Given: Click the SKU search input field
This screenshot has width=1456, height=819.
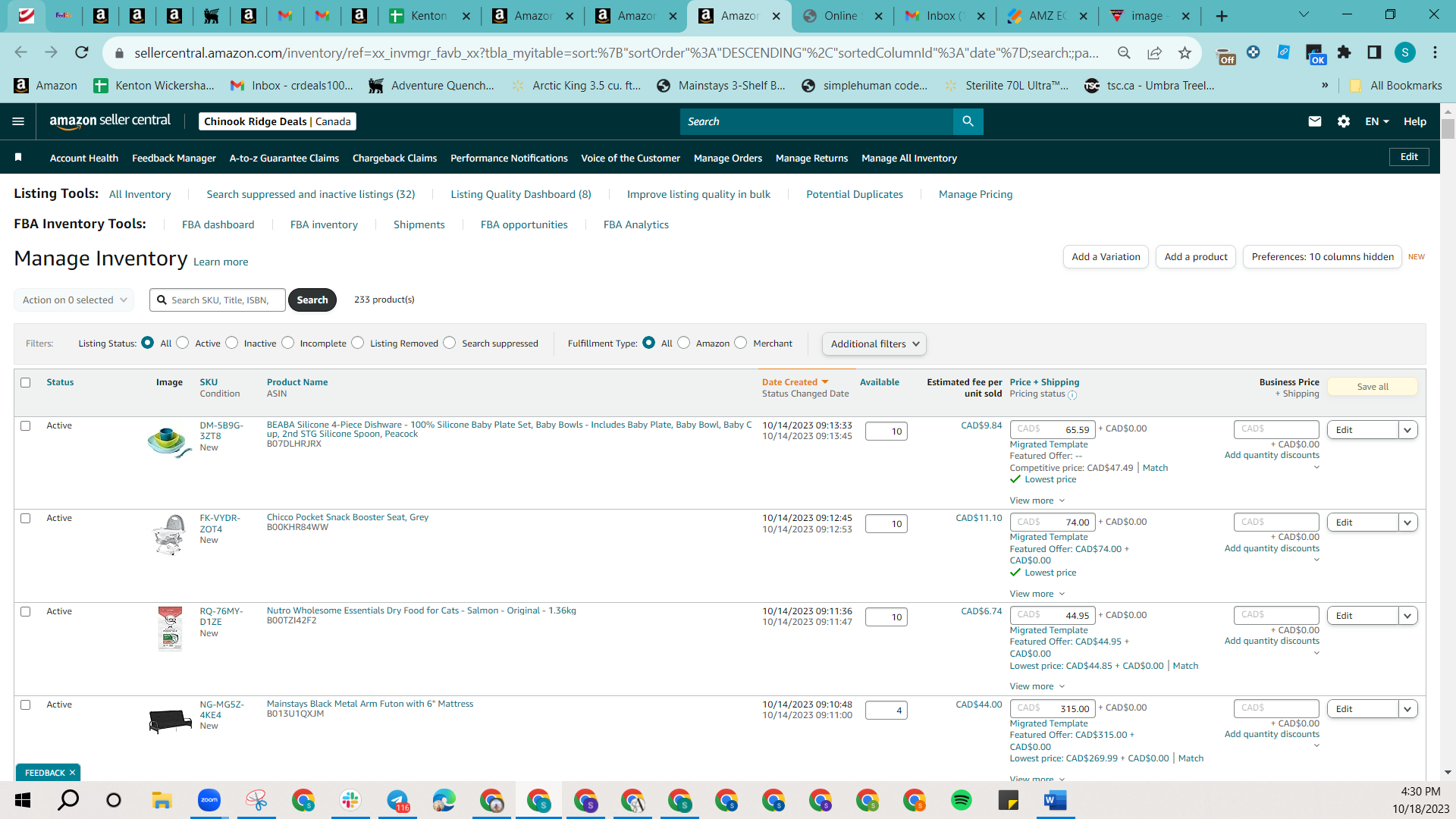Looking at the screenshot, I should click(218, 300).
